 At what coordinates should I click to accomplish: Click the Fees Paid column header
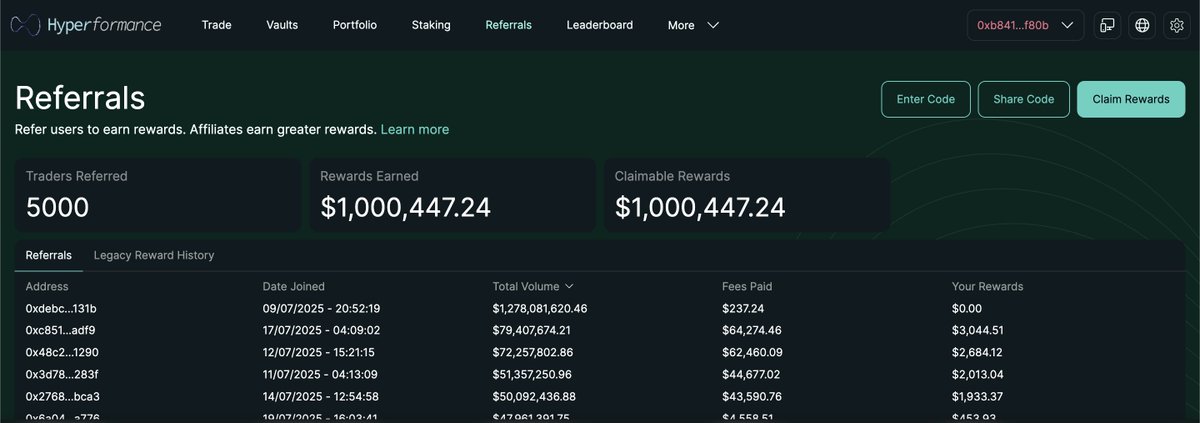pyautogui.click(x=747, y=286)
